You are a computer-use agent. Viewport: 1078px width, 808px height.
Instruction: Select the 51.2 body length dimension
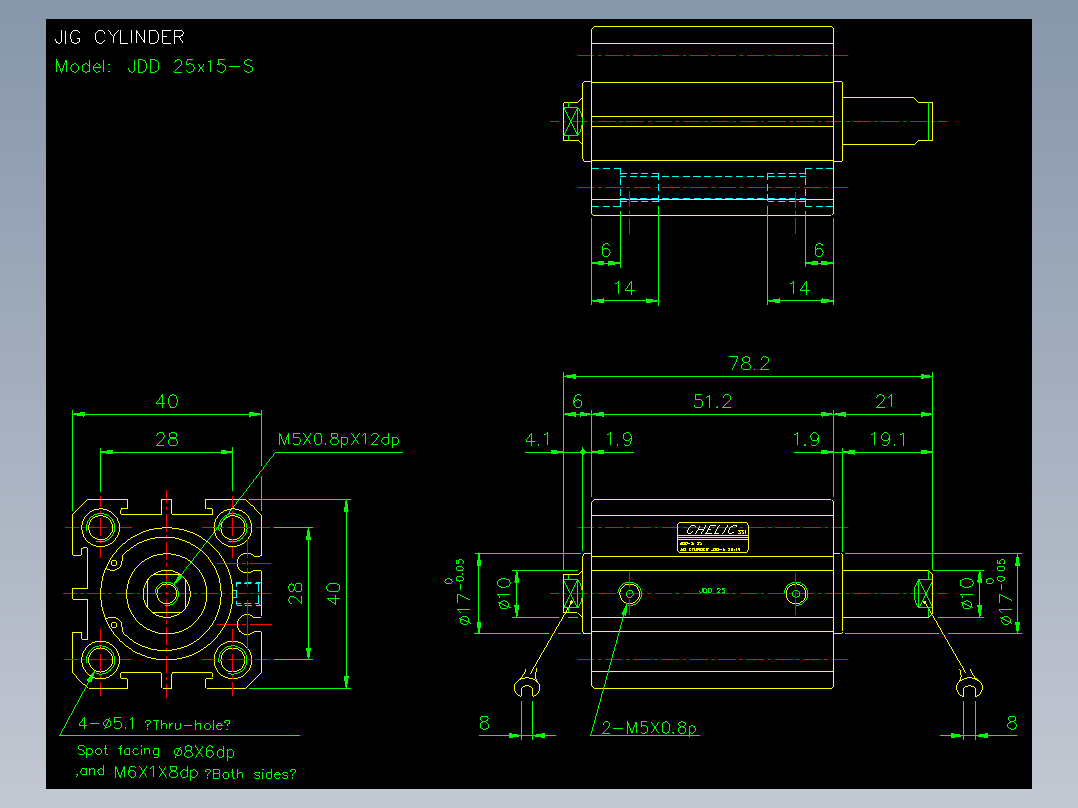[712, 402]
